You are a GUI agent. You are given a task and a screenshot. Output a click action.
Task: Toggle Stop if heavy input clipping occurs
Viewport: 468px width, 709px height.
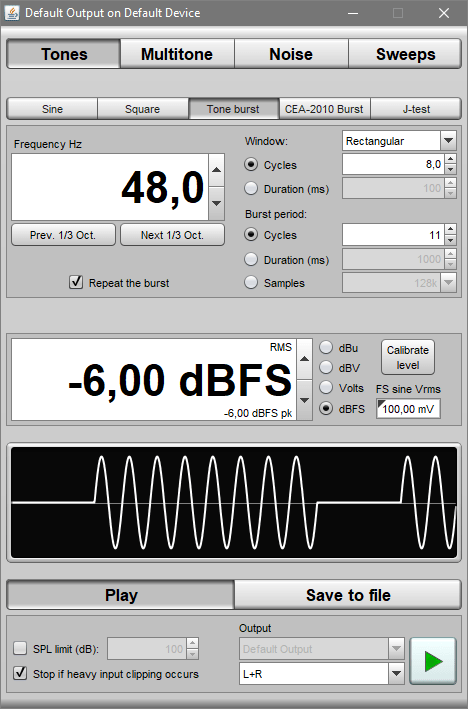[x=20, y=673]
